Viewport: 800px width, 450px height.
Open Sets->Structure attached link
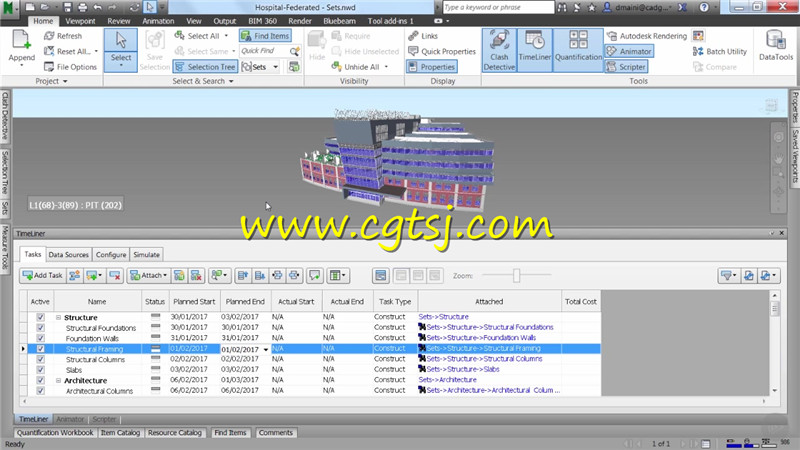443,317
